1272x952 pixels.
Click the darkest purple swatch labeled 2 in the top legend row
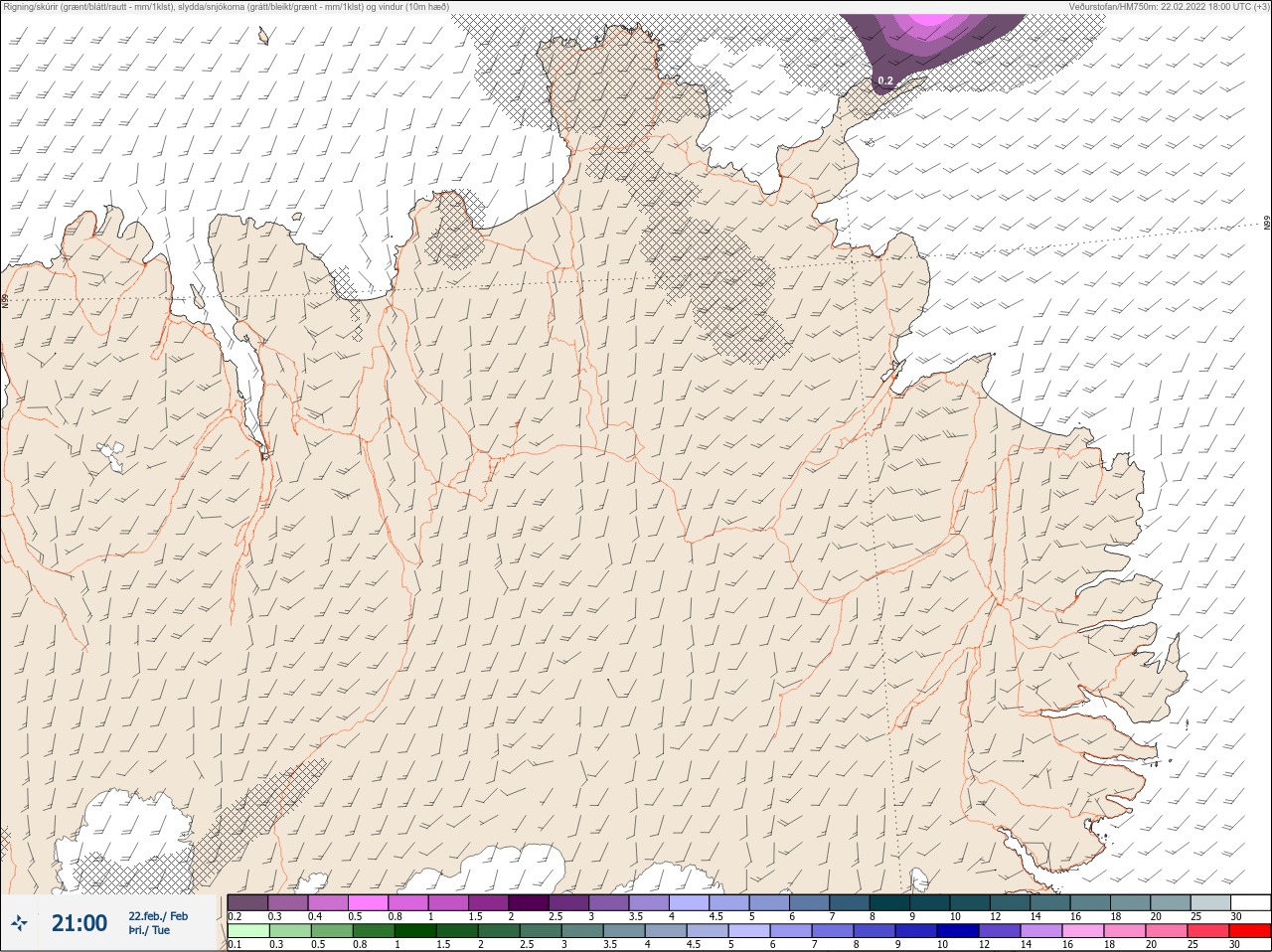click(x=529, y=903)
